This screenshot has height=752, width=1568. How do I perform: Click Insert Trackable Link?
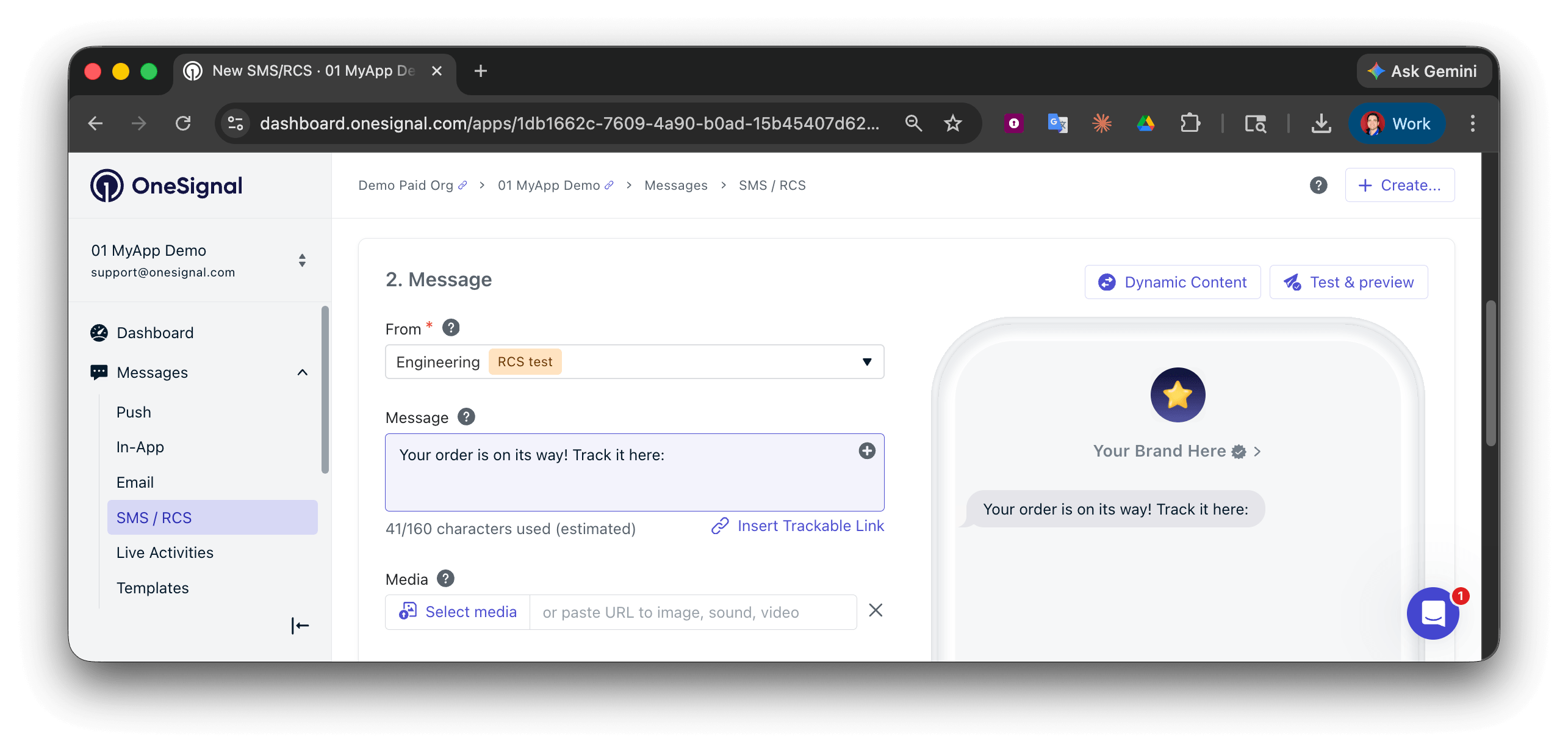point(797,526)
